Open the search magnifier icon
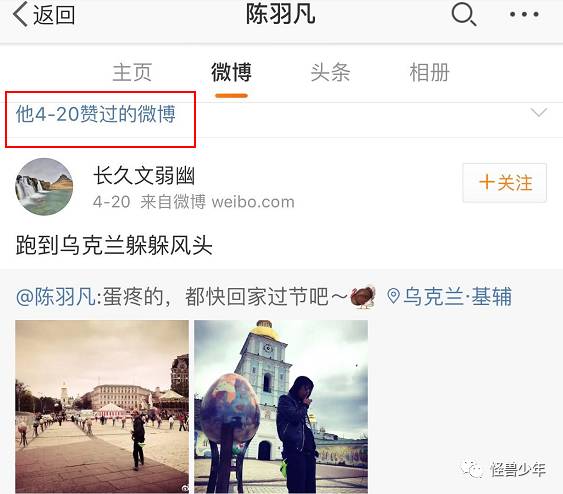 (x=464, y=14)
